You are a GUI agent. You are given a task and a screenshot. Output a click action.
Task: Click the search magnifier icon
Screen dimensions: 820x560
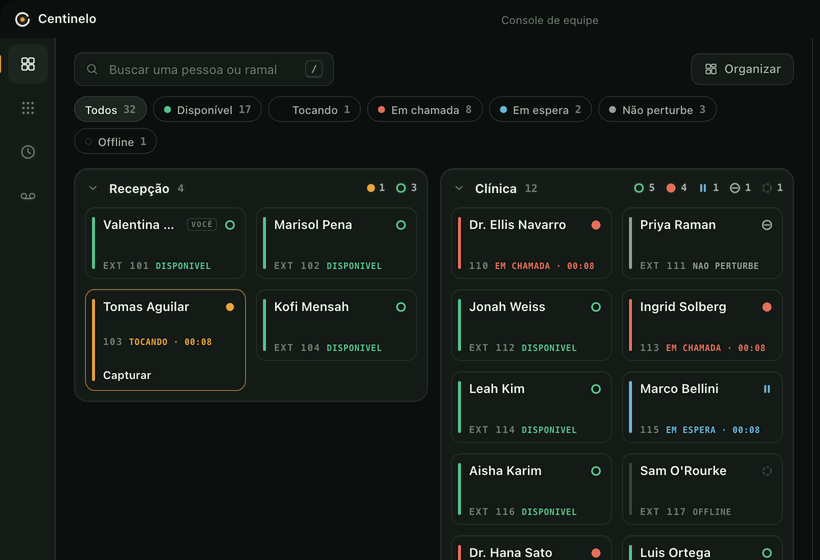[x=92, y=70]
